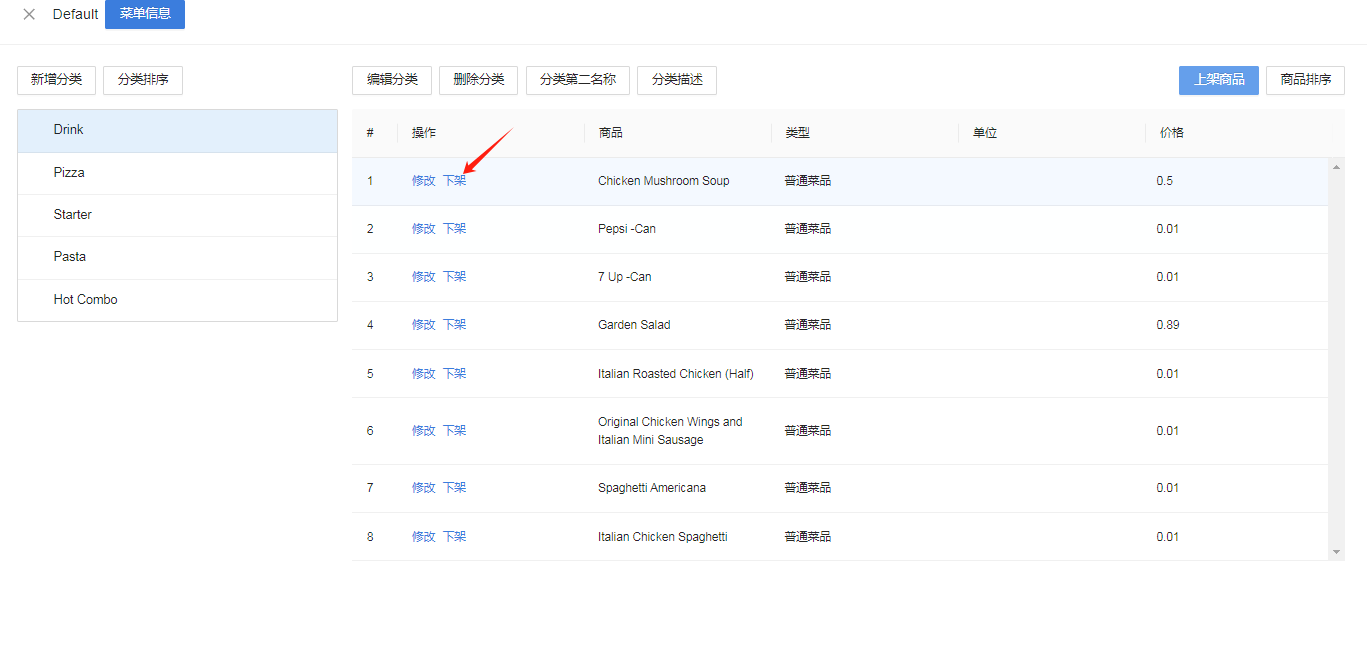
Task: Click 修改 for 7 Up -Can
Action: coord(424,277)
